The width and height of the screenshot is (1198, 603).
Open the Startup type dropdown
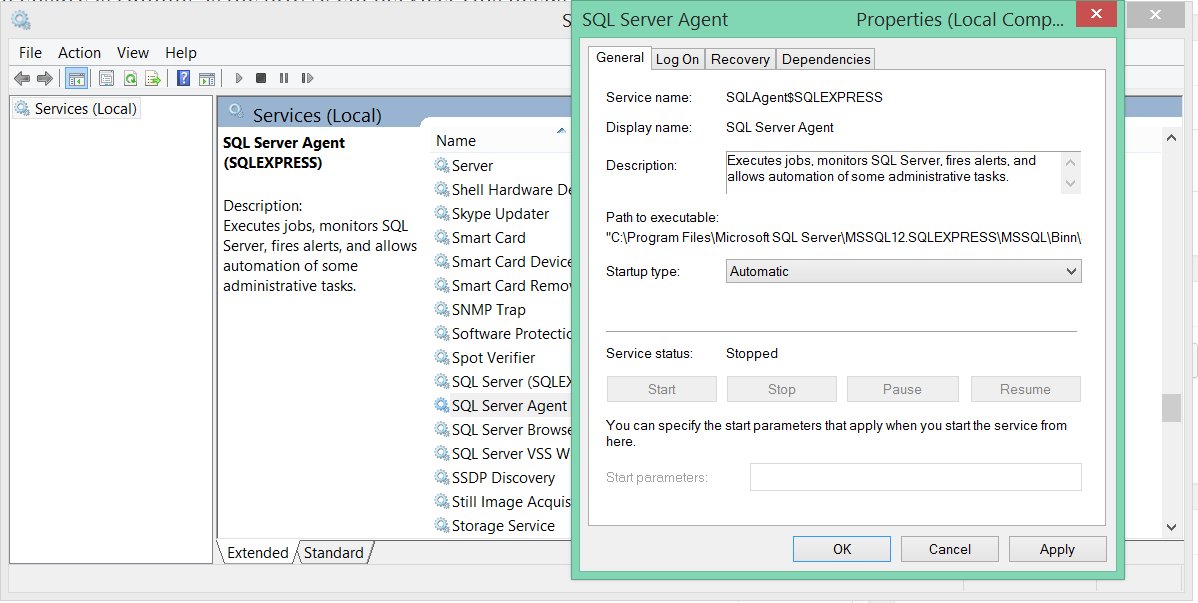(903, 271)
